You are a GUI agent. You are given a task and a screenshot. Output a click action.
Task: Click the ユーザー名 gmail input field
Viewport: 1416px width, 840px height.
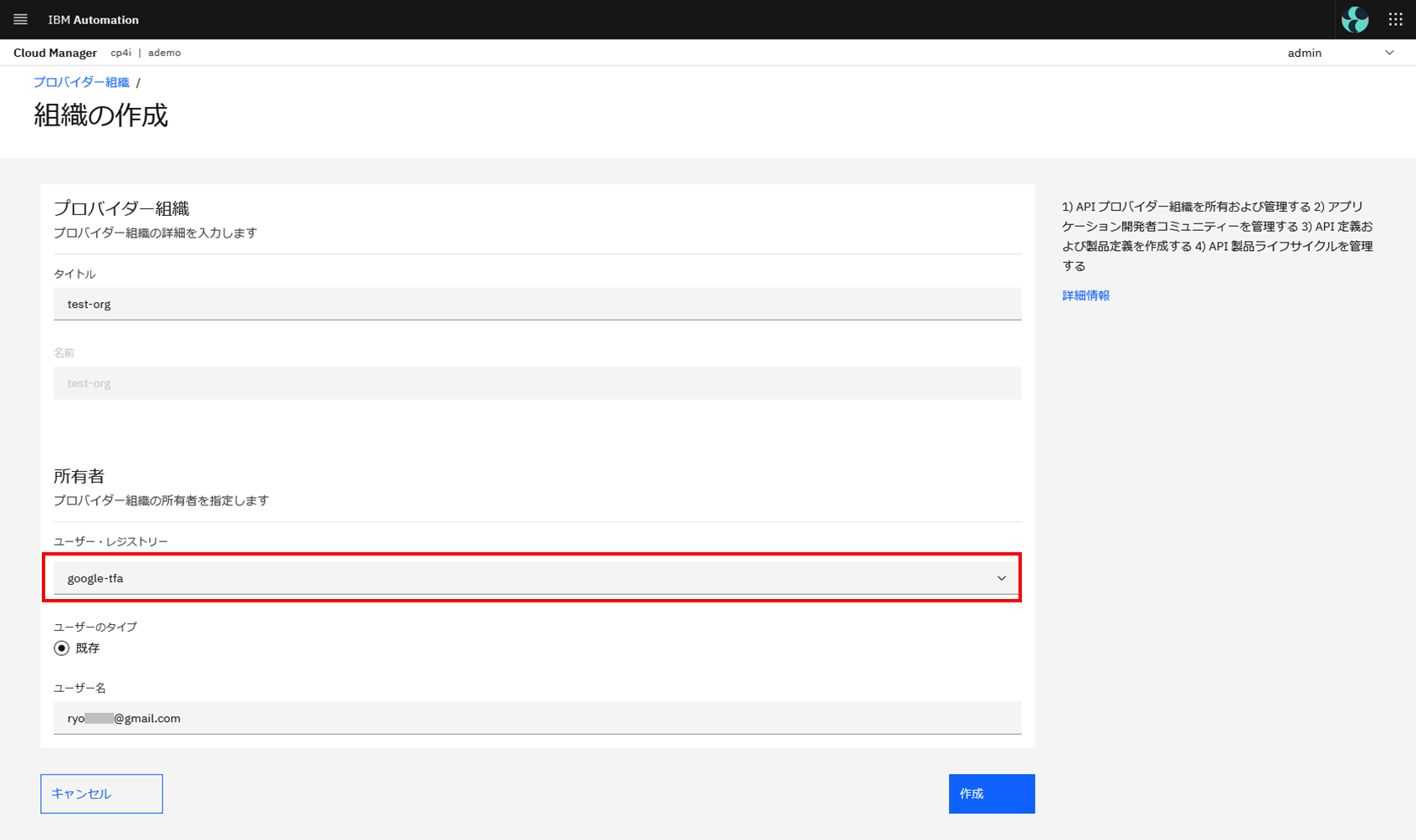pos(537,718)
